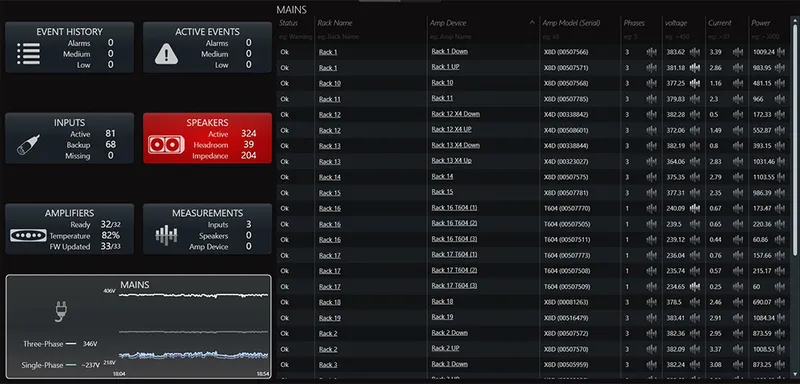Open the Amplifiers summary tile
This screenshot has width=800, height=384.
[x=69, y=229]
